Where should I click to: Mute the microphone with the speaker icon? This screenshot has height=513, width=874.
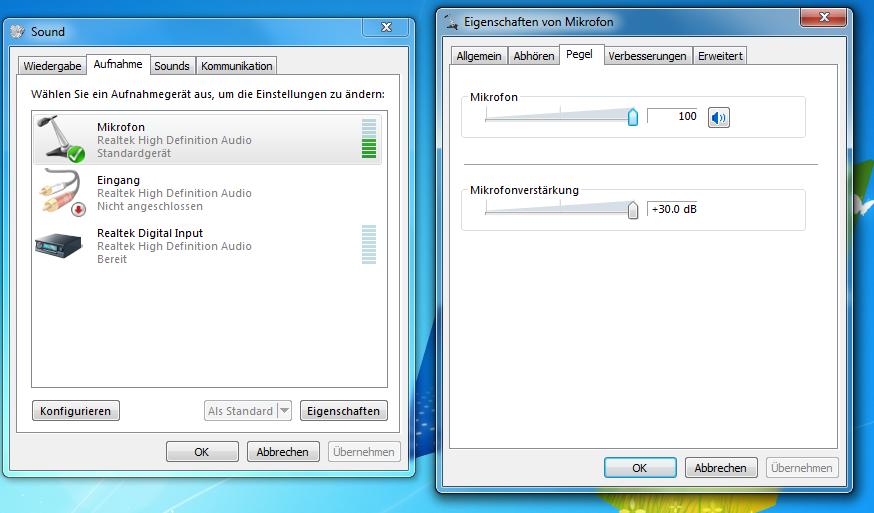click(x=718, y=118)
